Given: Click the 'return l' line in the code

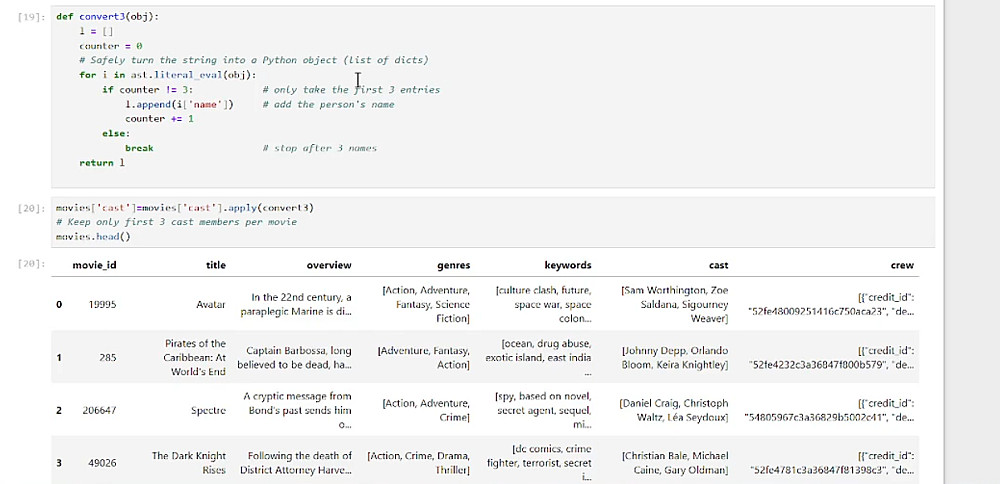Looking at the screenshot, I should 102,163.
